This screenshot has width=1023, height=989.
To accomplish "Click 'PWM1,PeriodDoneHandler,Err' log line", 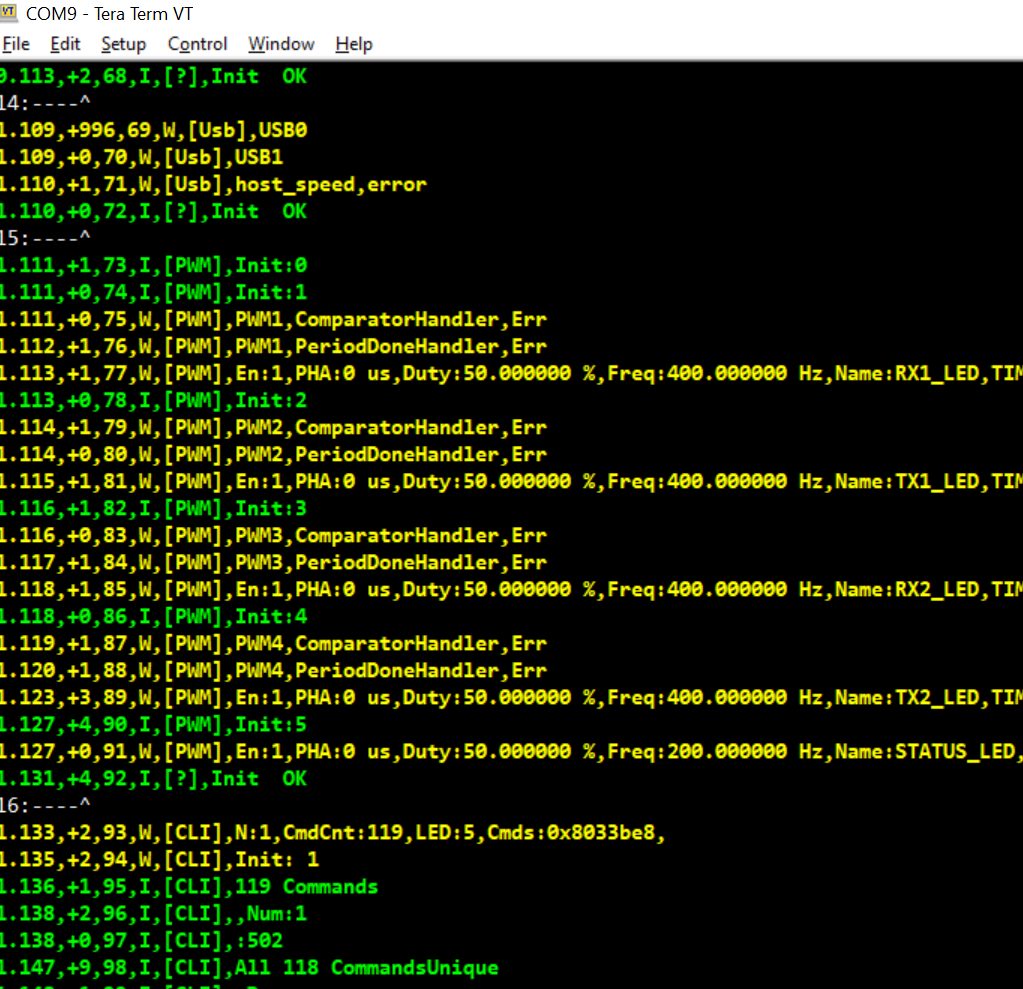I will 273,346.
